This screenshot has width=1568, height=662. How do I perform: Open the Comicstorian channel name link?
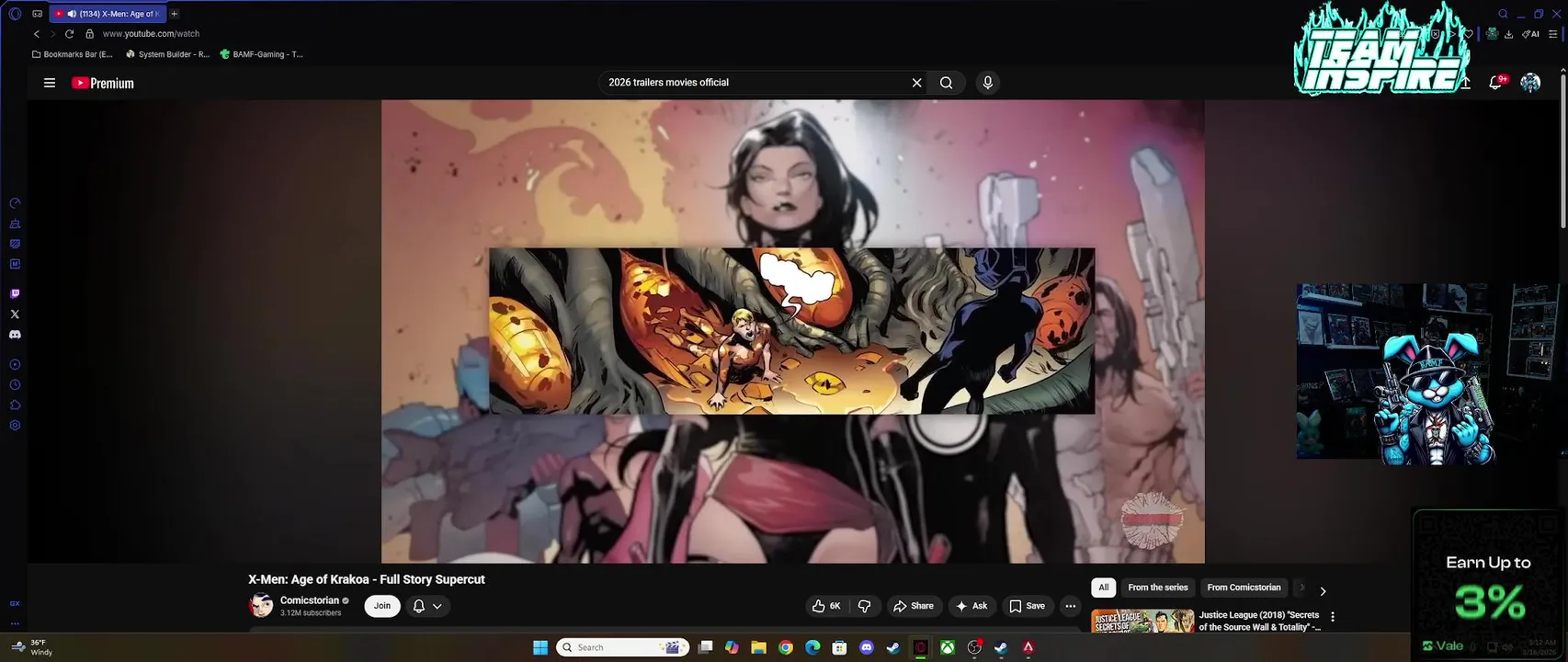[310, 600]
